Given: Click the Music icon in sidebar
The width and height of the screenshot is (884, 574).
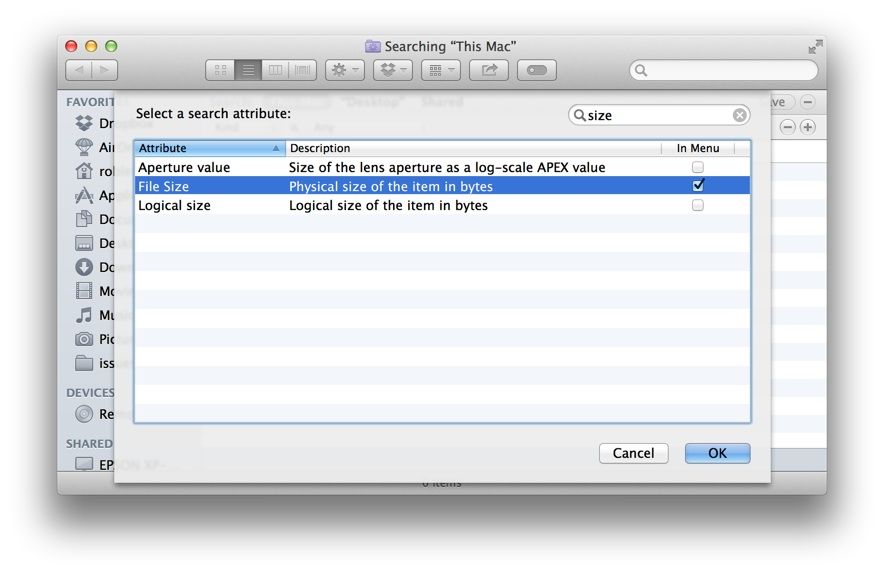Looking at the screenshot, I should pyautogui.click(x=84, y=315).
